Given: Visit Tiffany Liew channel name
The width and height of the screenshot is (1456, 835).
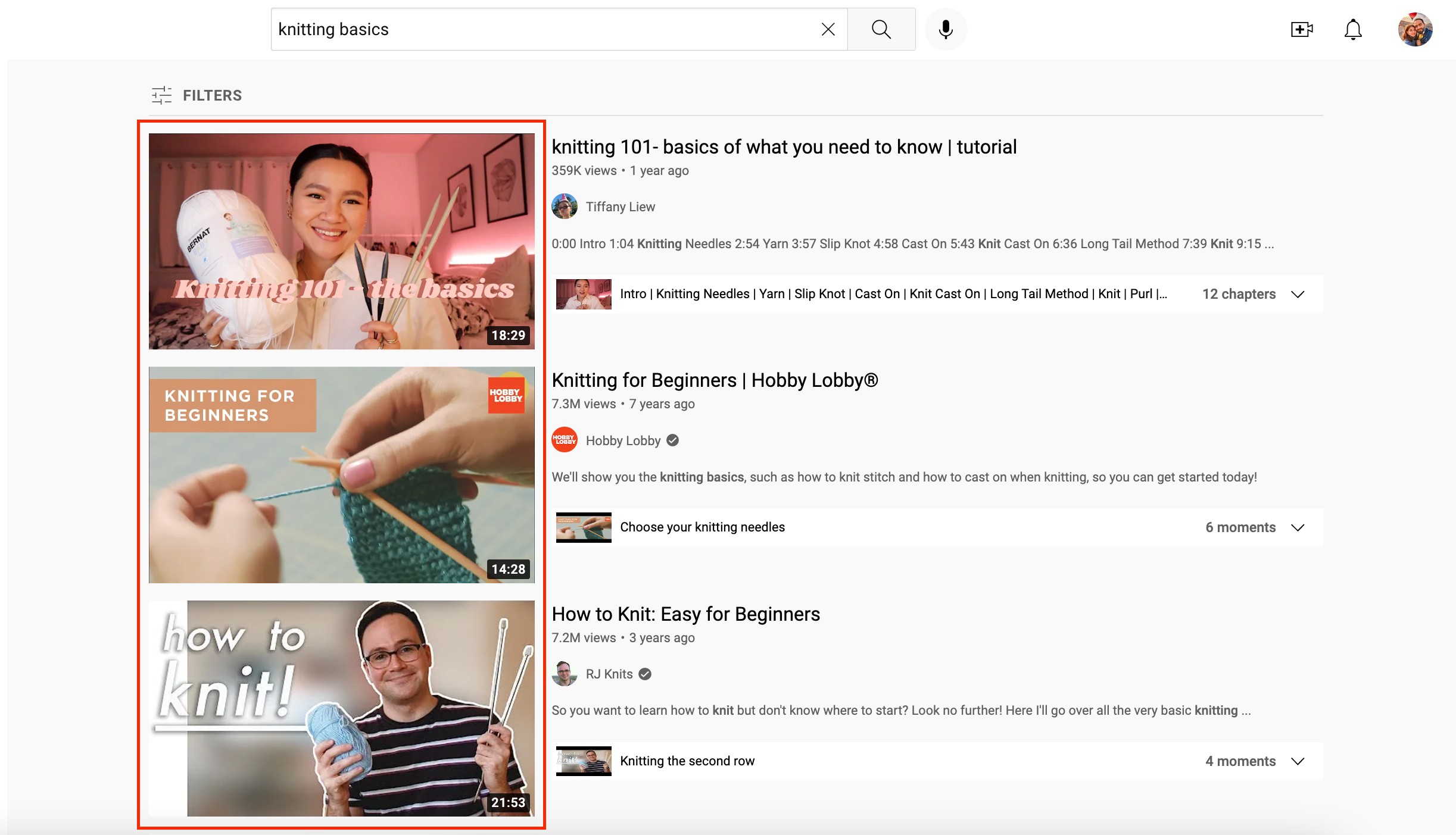Looking at the screenshot, I should [620, 207].
